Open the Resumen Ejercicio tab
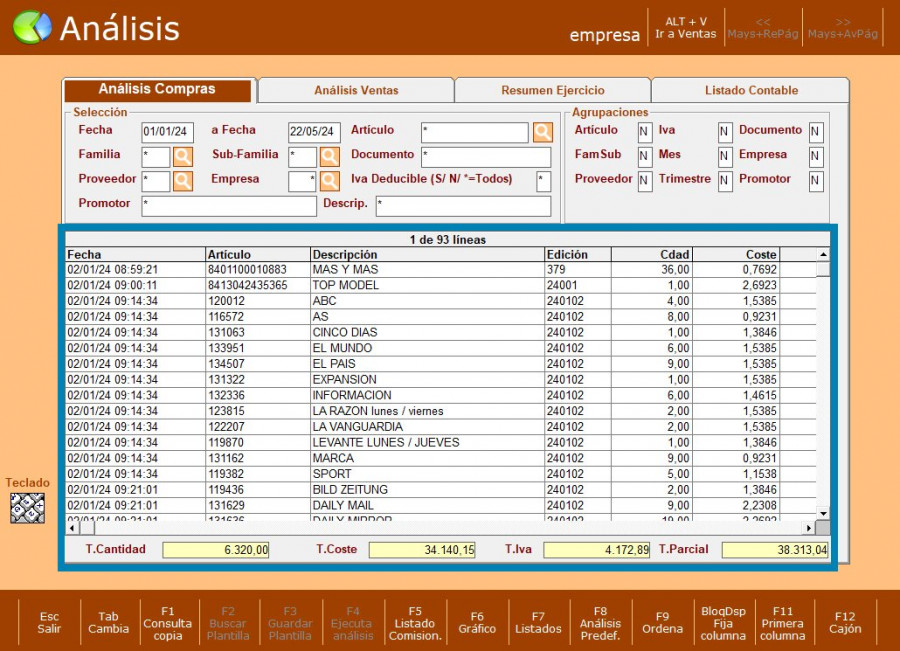The image size is (900, 651). click(x=552, y=90)
